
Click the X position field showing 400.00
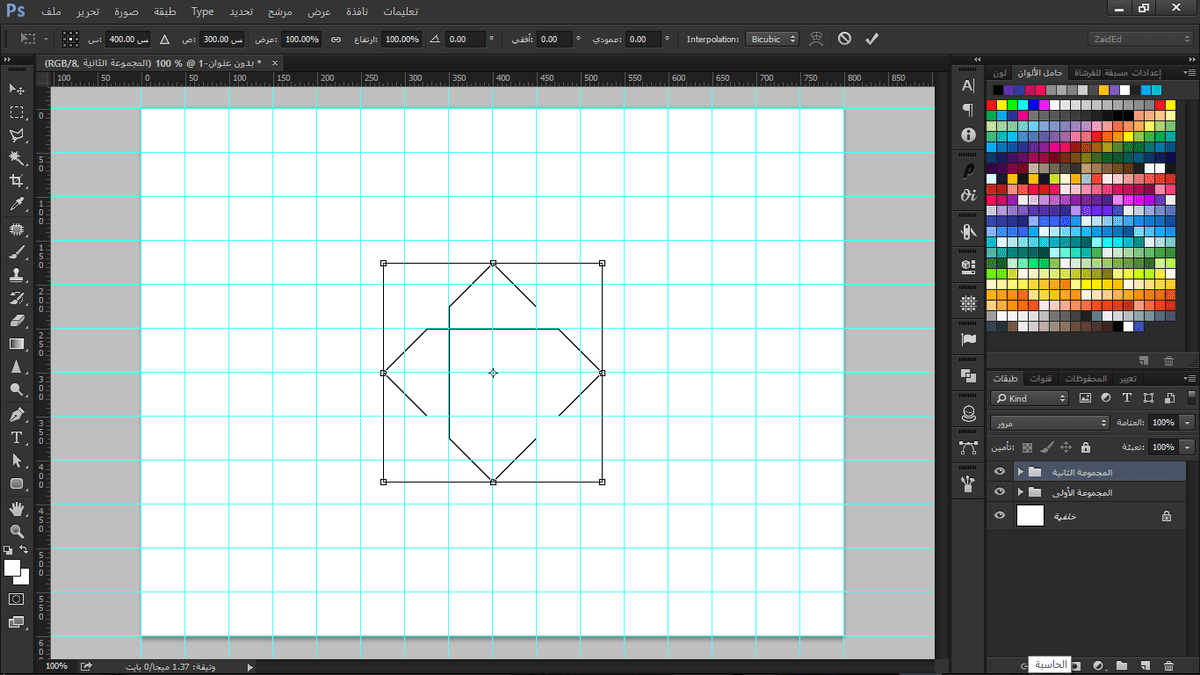click(x=128, y=39)
